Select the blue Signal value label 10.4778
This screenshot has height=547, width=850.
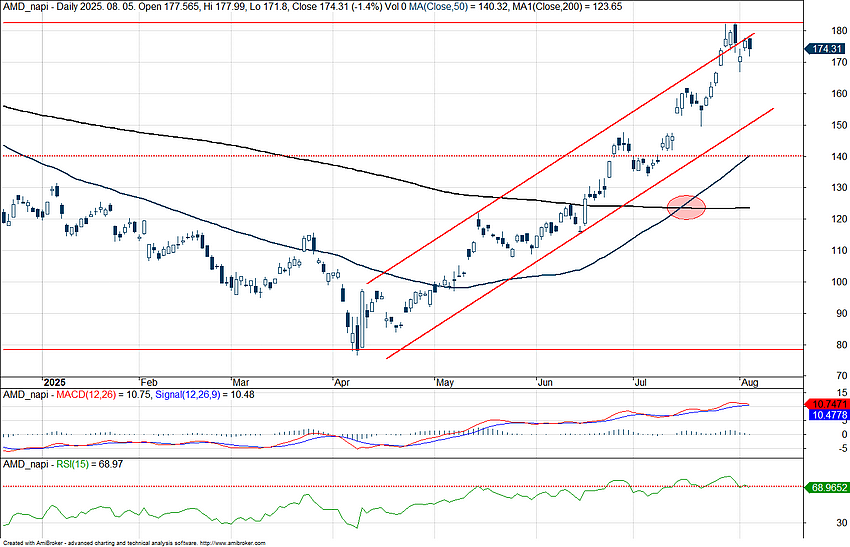827,415
